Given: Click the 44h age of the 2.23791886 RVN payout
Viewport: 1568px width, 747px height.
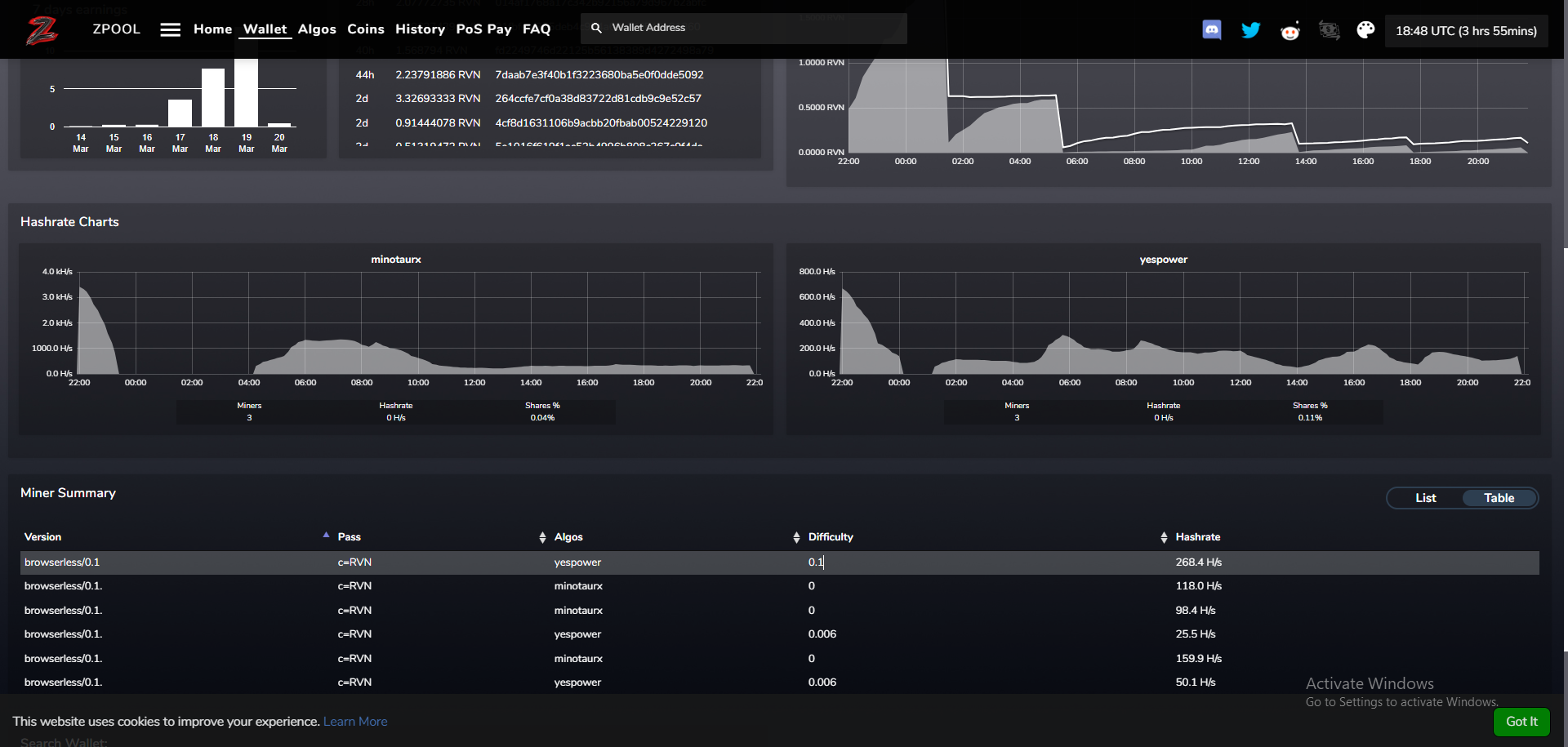Looking at the screenshot, I should (x=364, y=74).
